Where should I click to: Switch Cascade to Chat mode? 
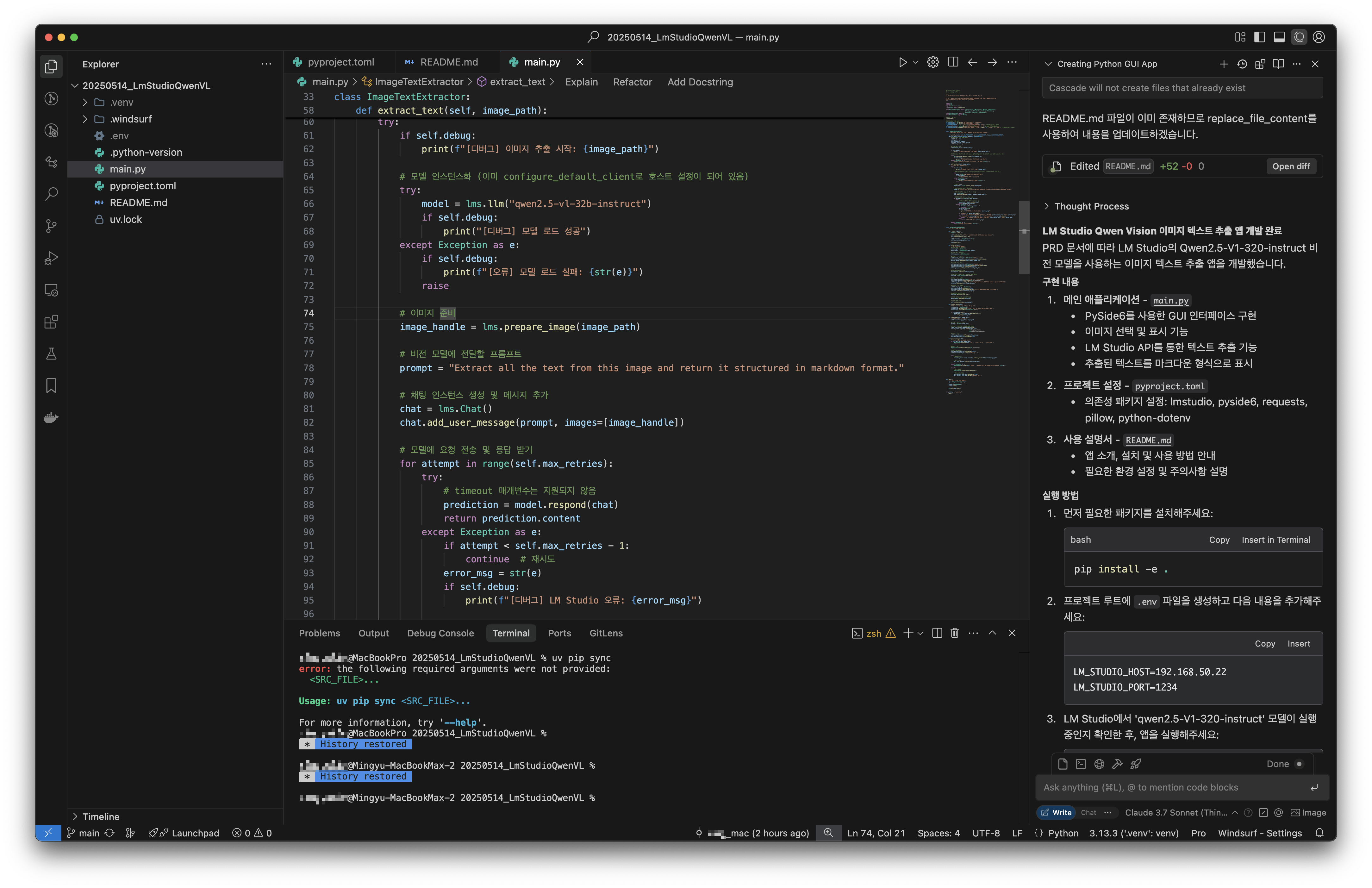(x=1088, y=812)
